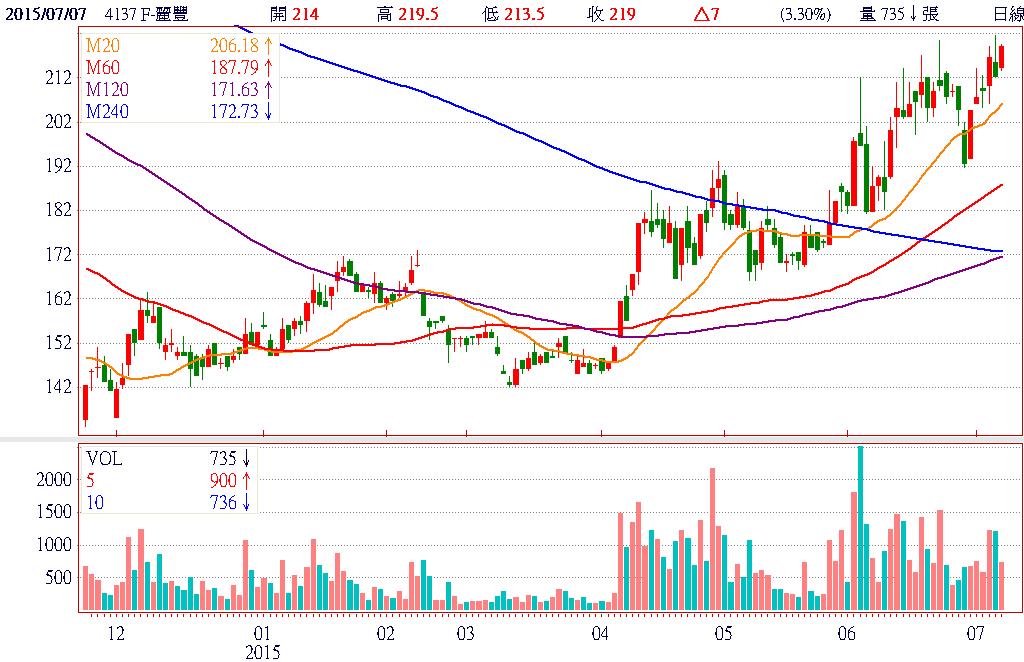
Task: Click the 06 month marker on time axis
Action: pyautogui.click(x=846, y=633)
